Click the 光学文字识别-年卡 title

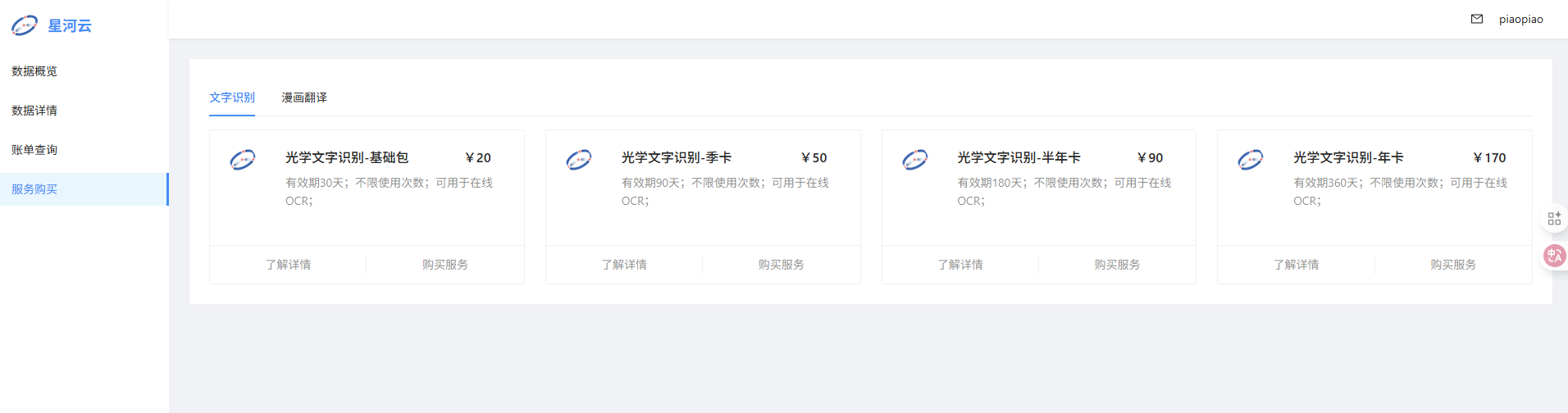click(x=1348, y=157)
